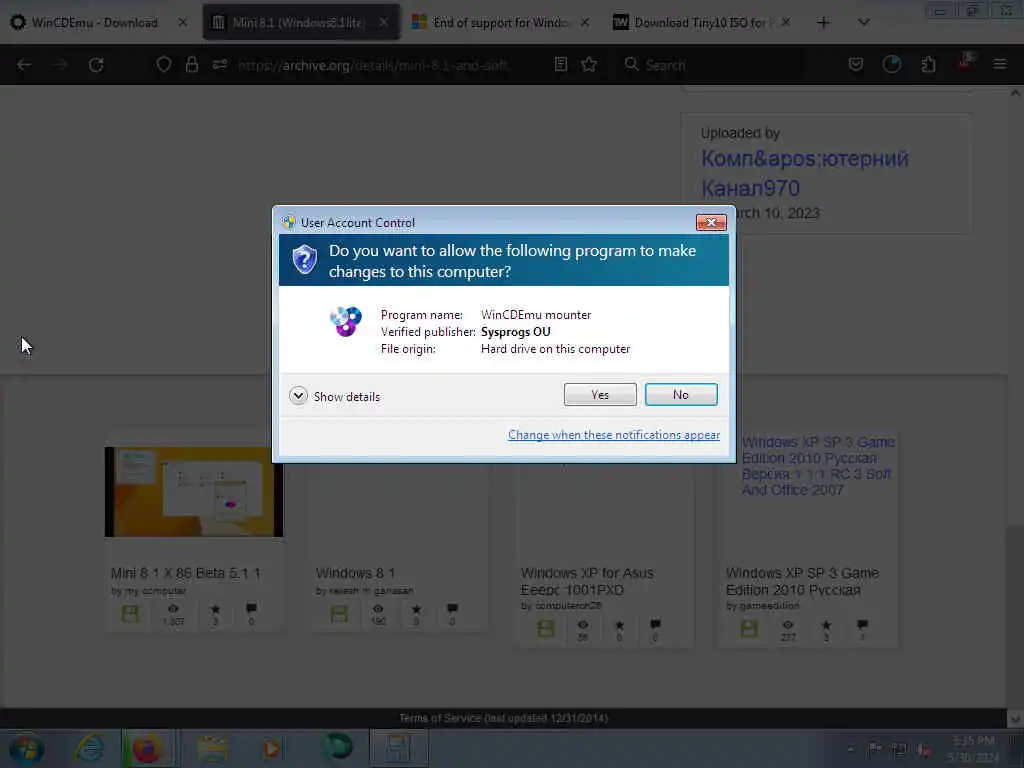Screen dimensions: 1024x768
Task: Open Firefox application menu hamburger
Action: point(999,65)
